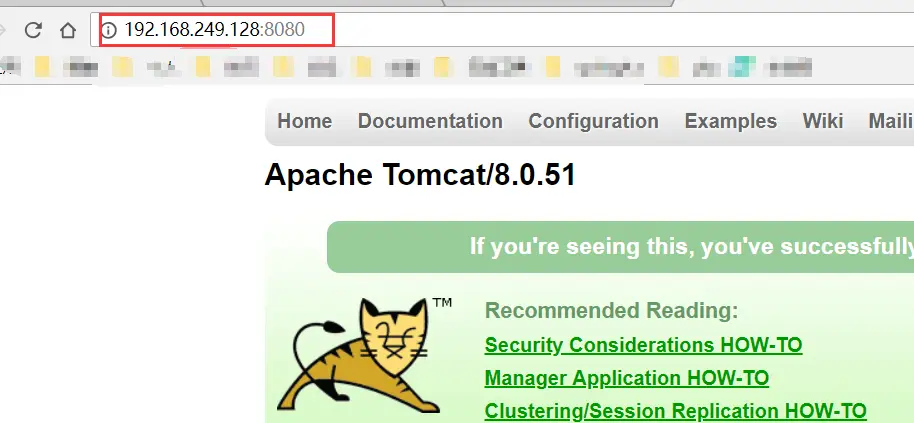Click the green success banner message

[x=620, y=247]
